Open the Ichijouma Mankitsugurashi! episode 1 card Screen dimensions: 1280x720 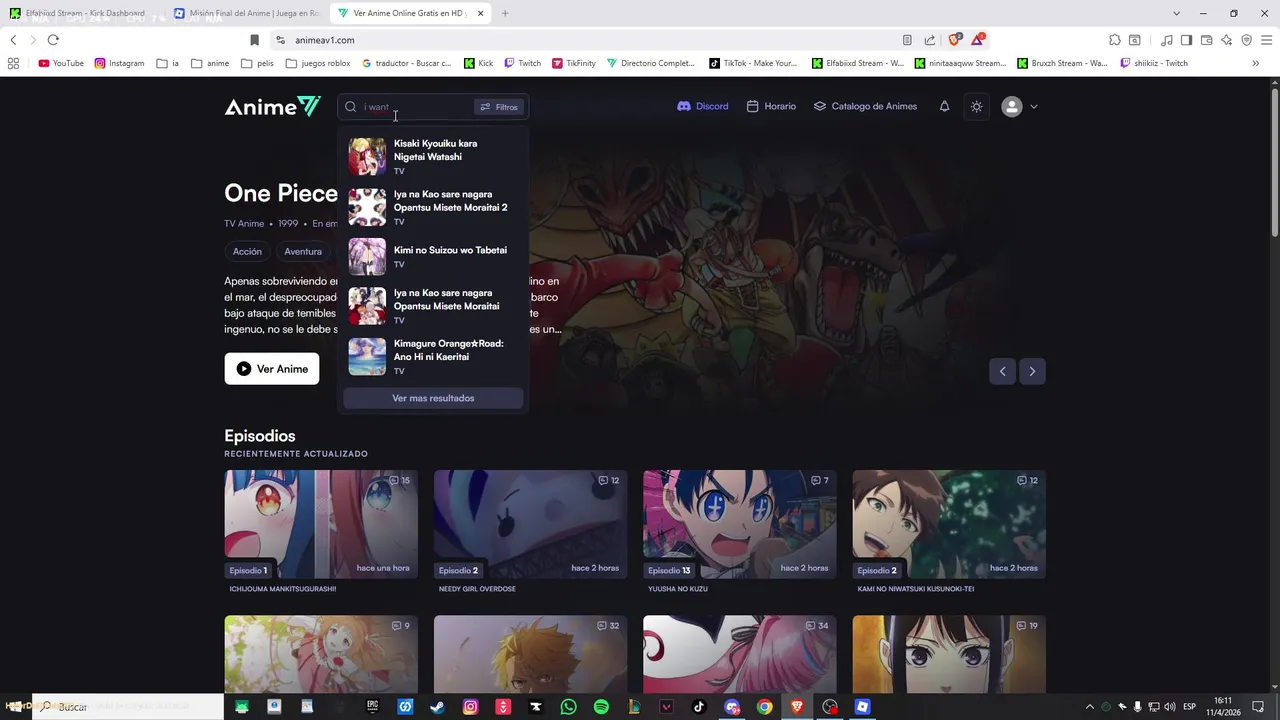321,532
